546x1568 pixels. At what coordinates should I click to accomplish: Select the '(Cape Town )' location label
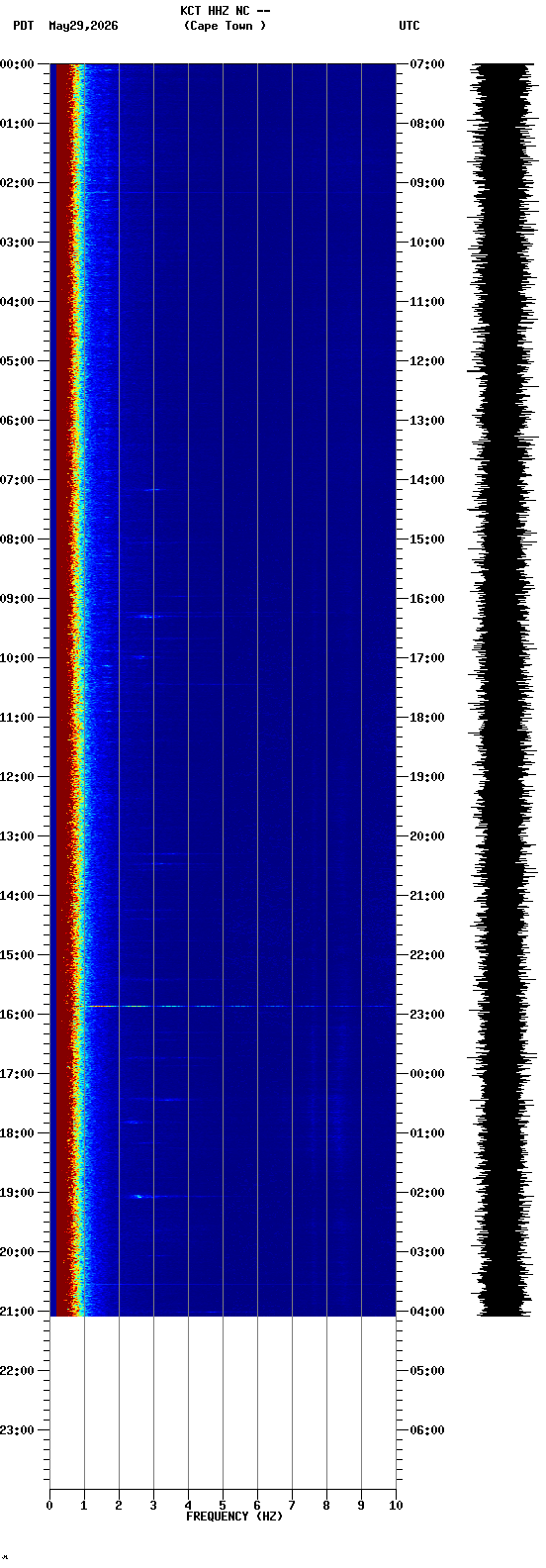(226, 26)
